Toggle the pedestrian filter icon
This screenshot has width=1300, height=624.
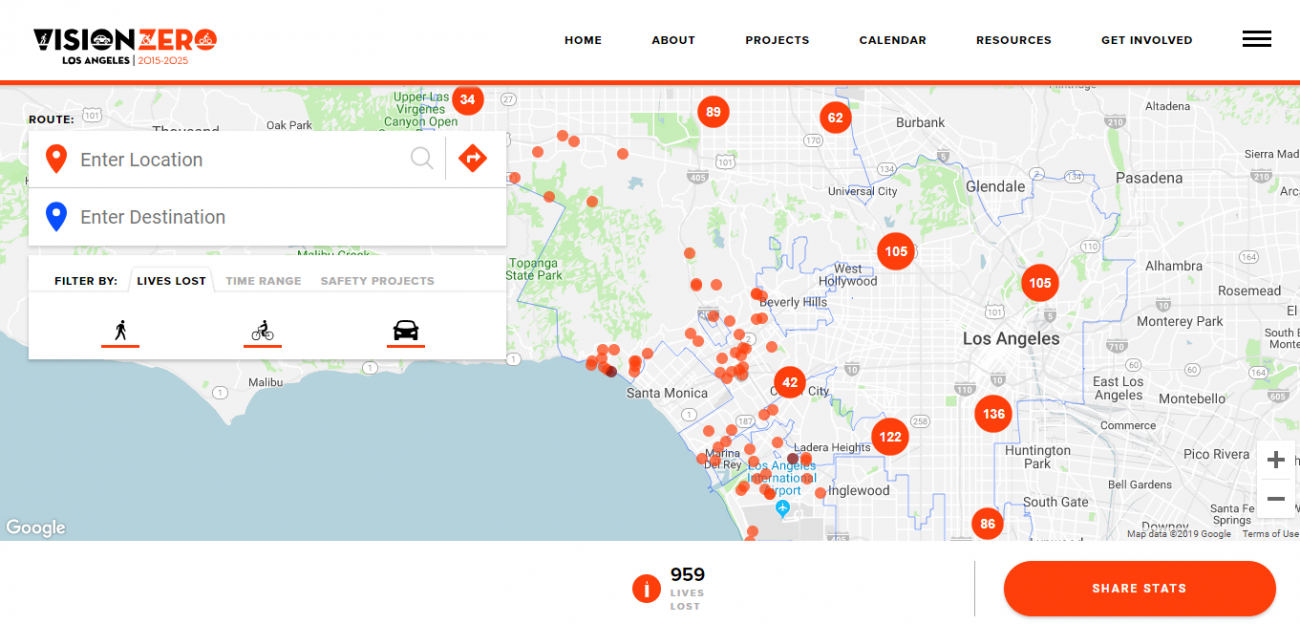[x=120, y=330]
